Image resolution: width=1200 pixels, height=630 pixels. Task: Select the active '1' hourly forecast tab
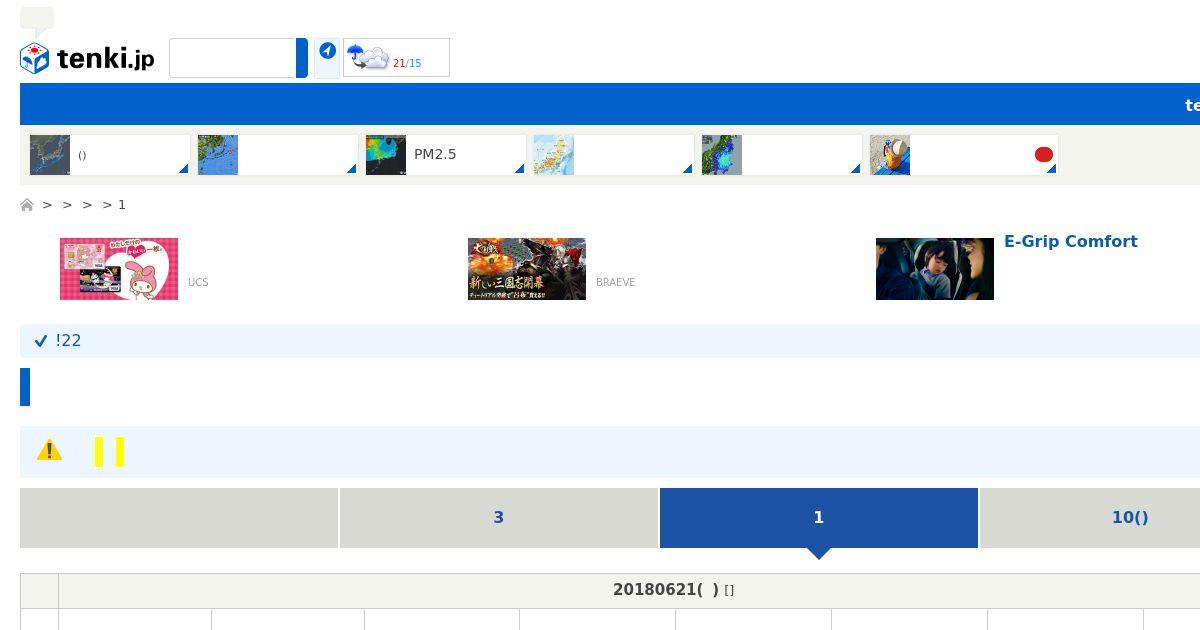coord(819,518)
